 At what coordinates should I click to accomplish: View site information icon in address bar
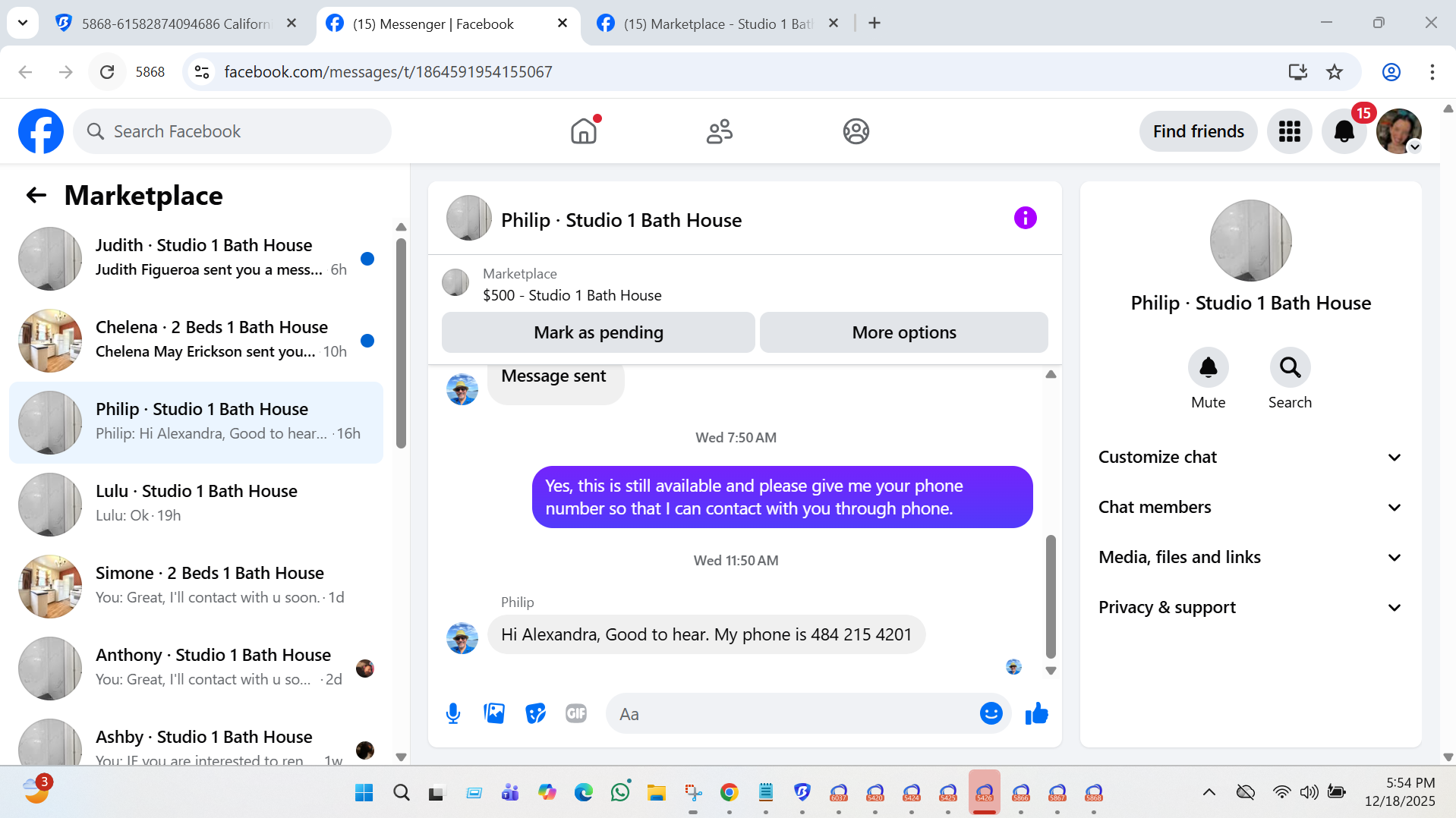pyautogui.click(x=202, y=72)
